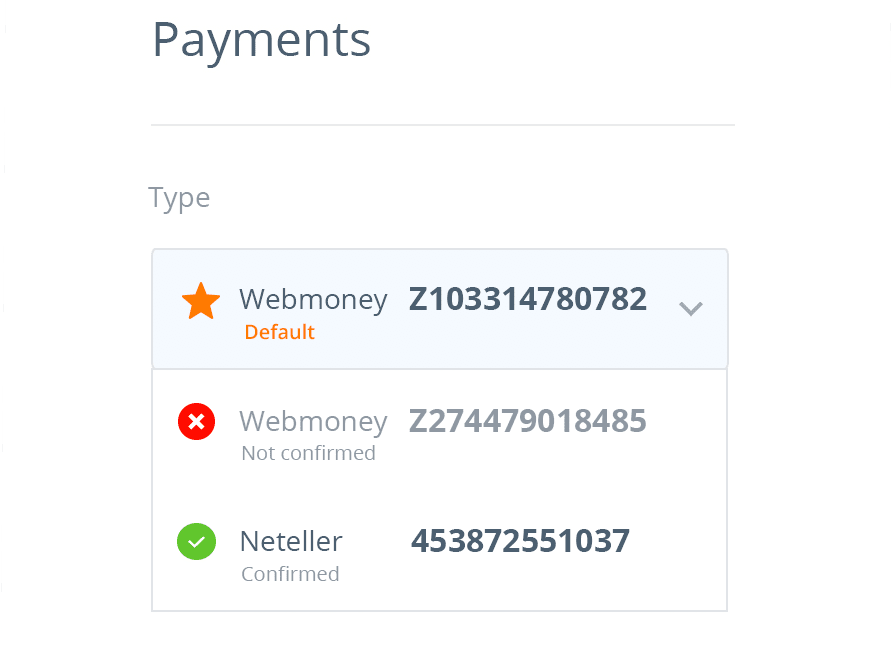Image resolution: width=892 pixels, height=645 pixels.
Task: Collapse the payment type dropdown chevron
Action: pyautogui.click(x=690, y=308)
